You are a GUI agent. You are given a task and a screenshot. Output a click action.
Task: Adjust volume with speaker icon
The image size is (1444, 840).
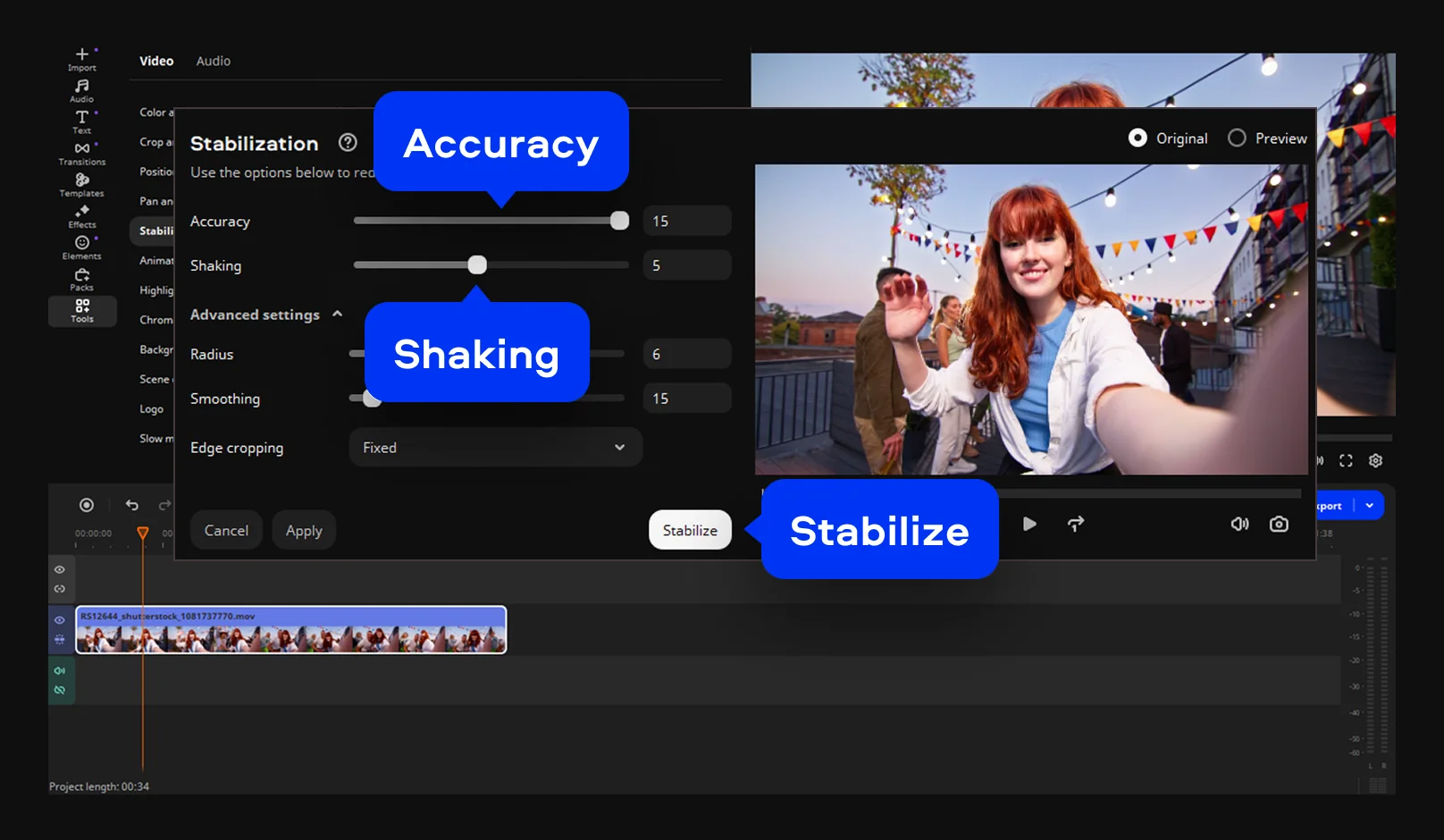(1239, 524)
